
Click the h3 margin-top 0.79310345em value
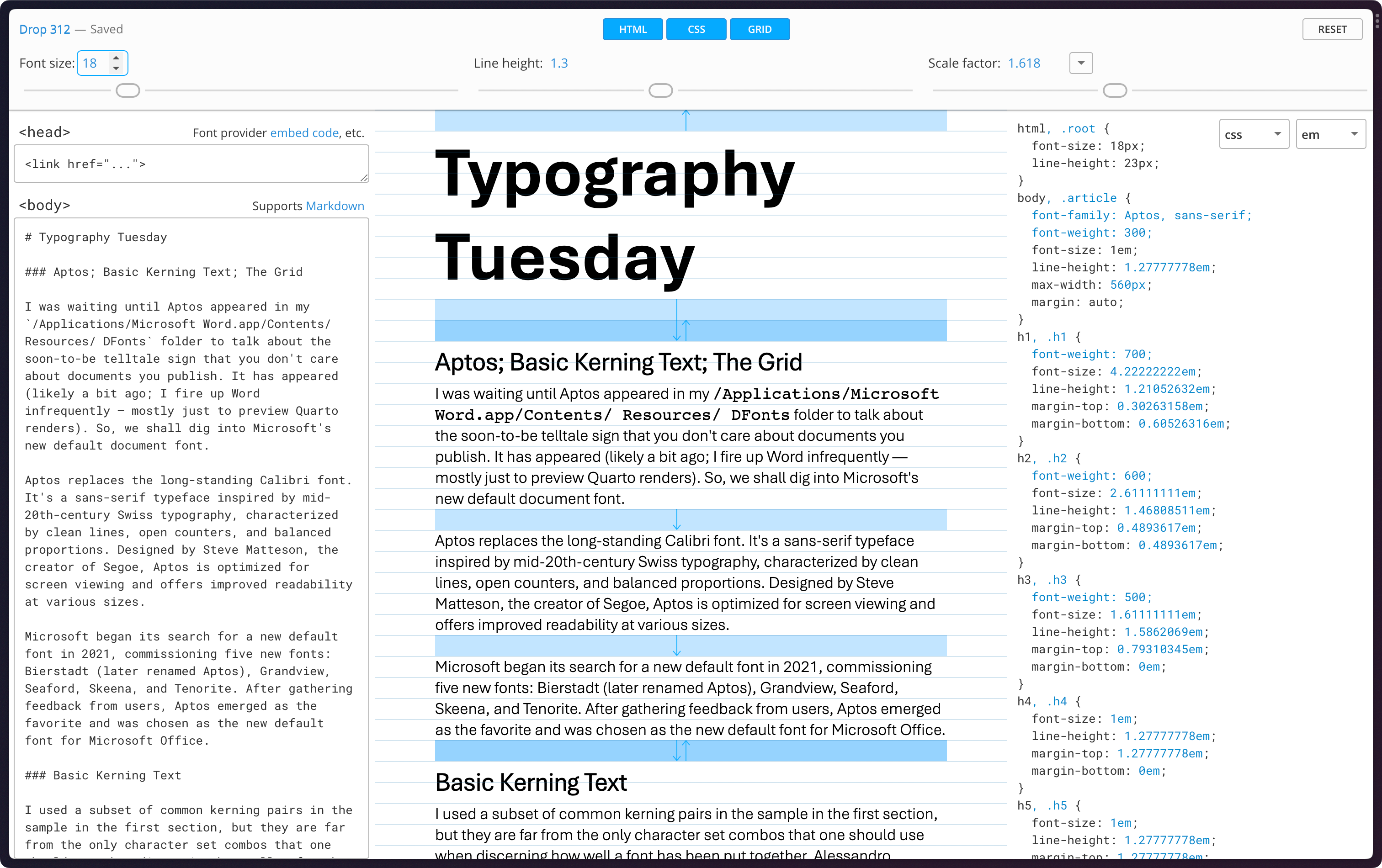tap(1159, 650)
